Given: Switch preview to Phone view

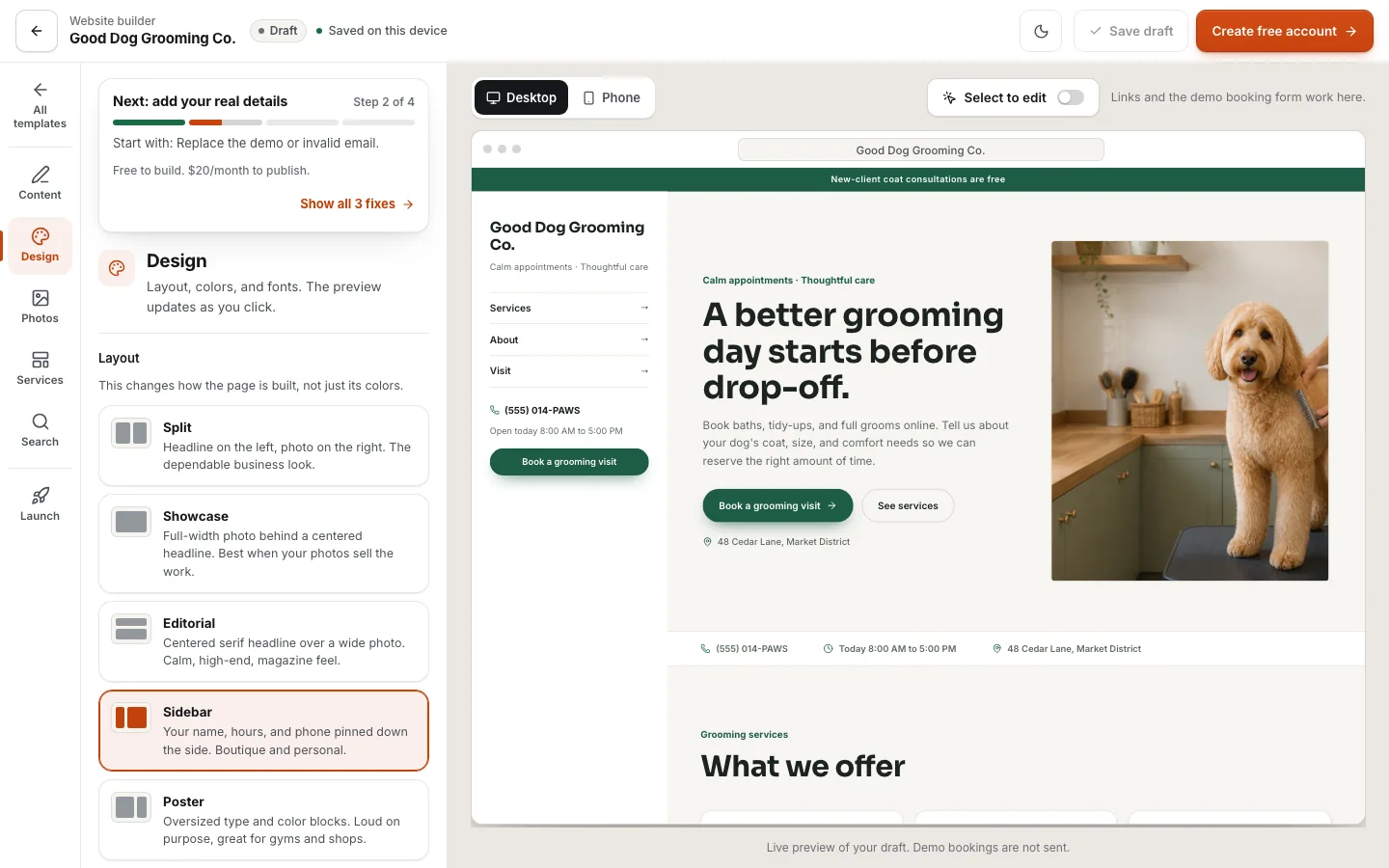Looking at the screenshot, I should pos(612,97).
